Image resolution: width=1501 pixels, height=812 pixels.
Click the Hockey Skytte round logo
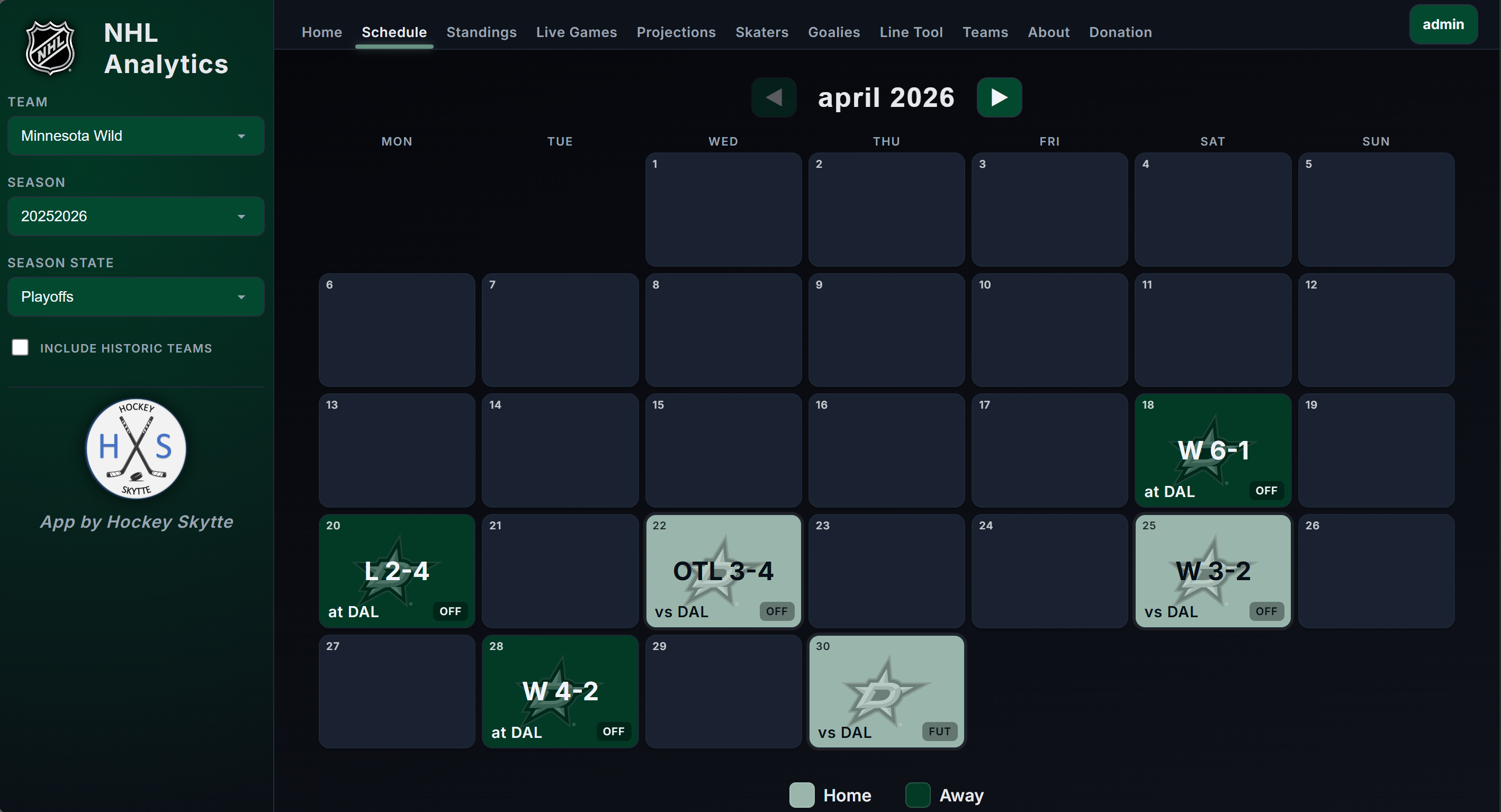point(136,448)
